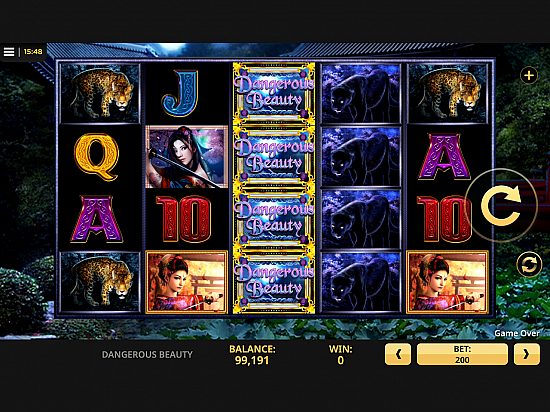Increase bet with the right arrow

(526, 354)
